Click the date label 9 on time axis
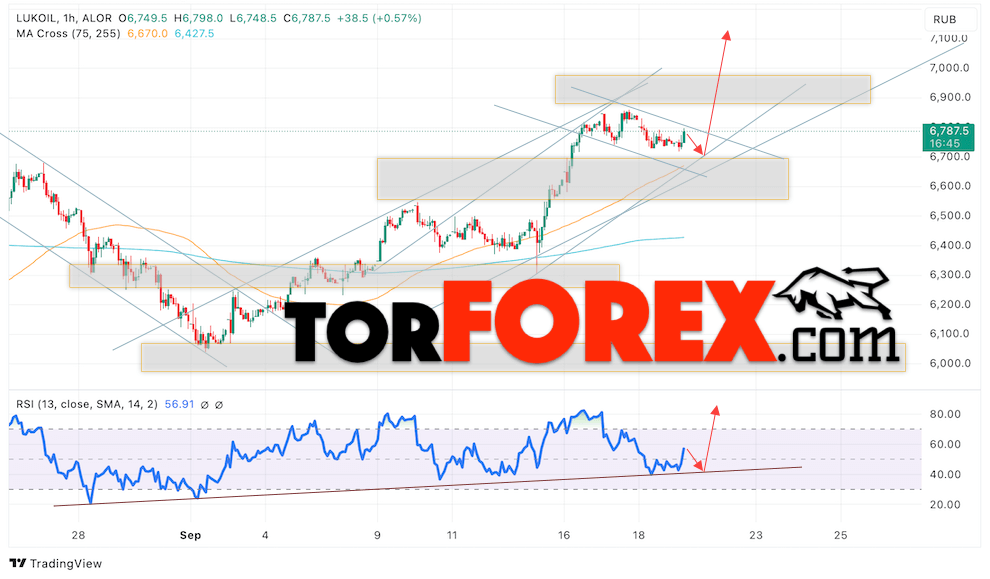 pyautogui.click(x=377, y=535)
